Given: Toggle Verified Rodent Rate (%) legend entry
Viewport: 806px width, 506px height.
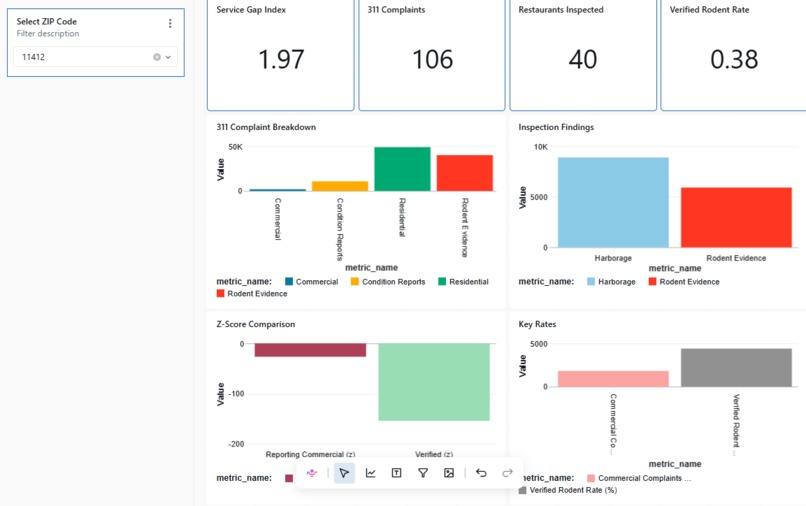Looking at the screenshot, I should [x=567, y=490].
